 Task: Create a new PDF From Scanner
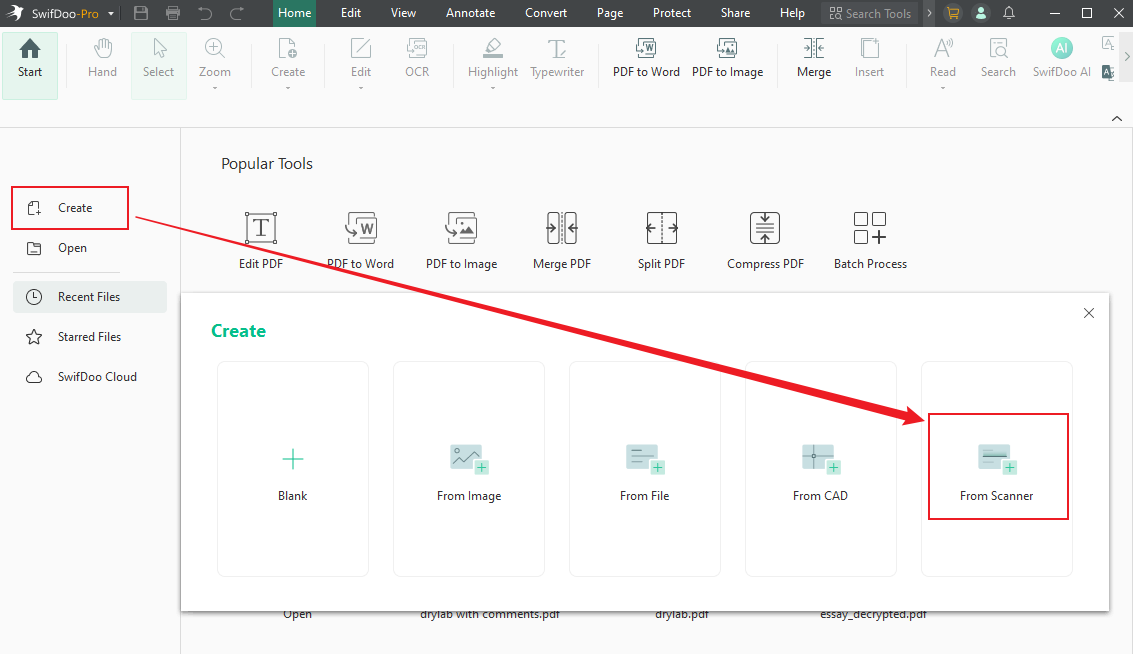[997, 467]
